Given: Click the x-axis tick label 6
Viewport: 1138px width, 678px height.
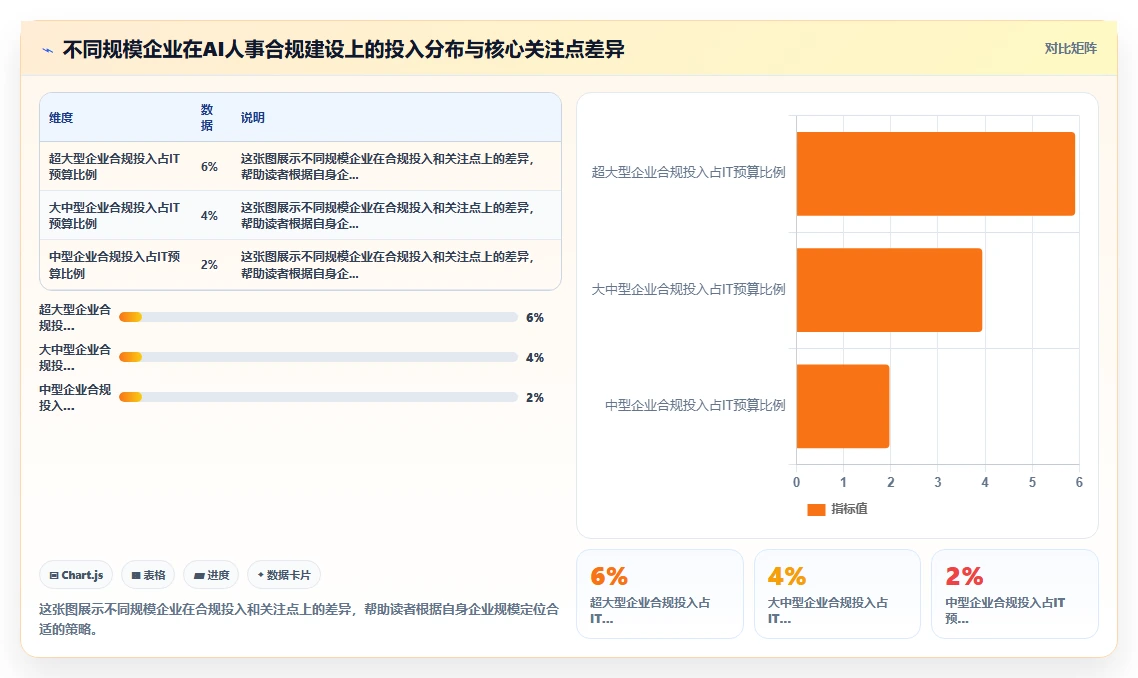Looking at the screenshot, I should (1079, 483).
